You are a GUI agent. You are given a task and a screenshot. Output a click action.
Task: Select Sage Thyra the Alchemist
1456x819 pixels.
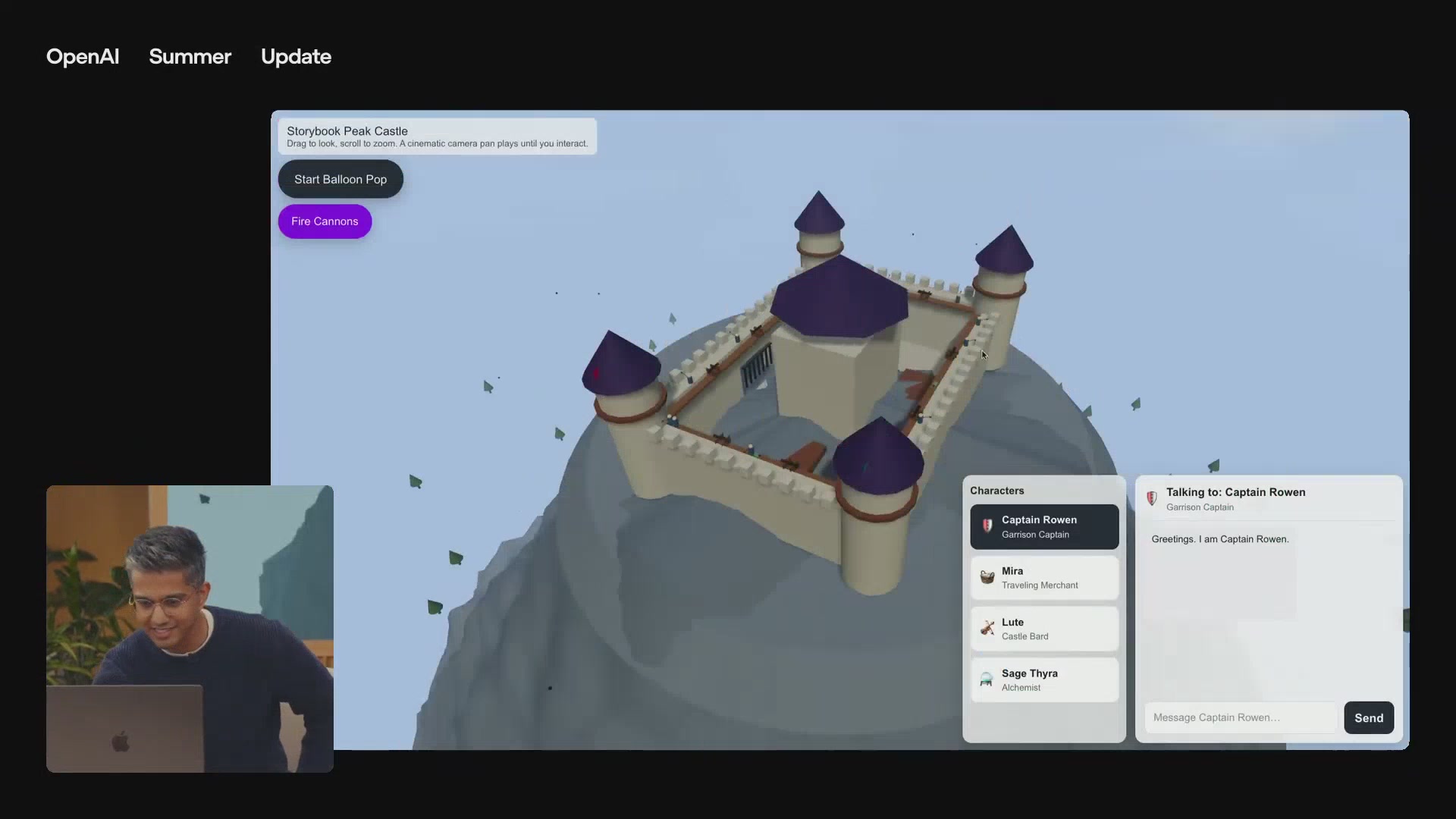click(1044, 679)
